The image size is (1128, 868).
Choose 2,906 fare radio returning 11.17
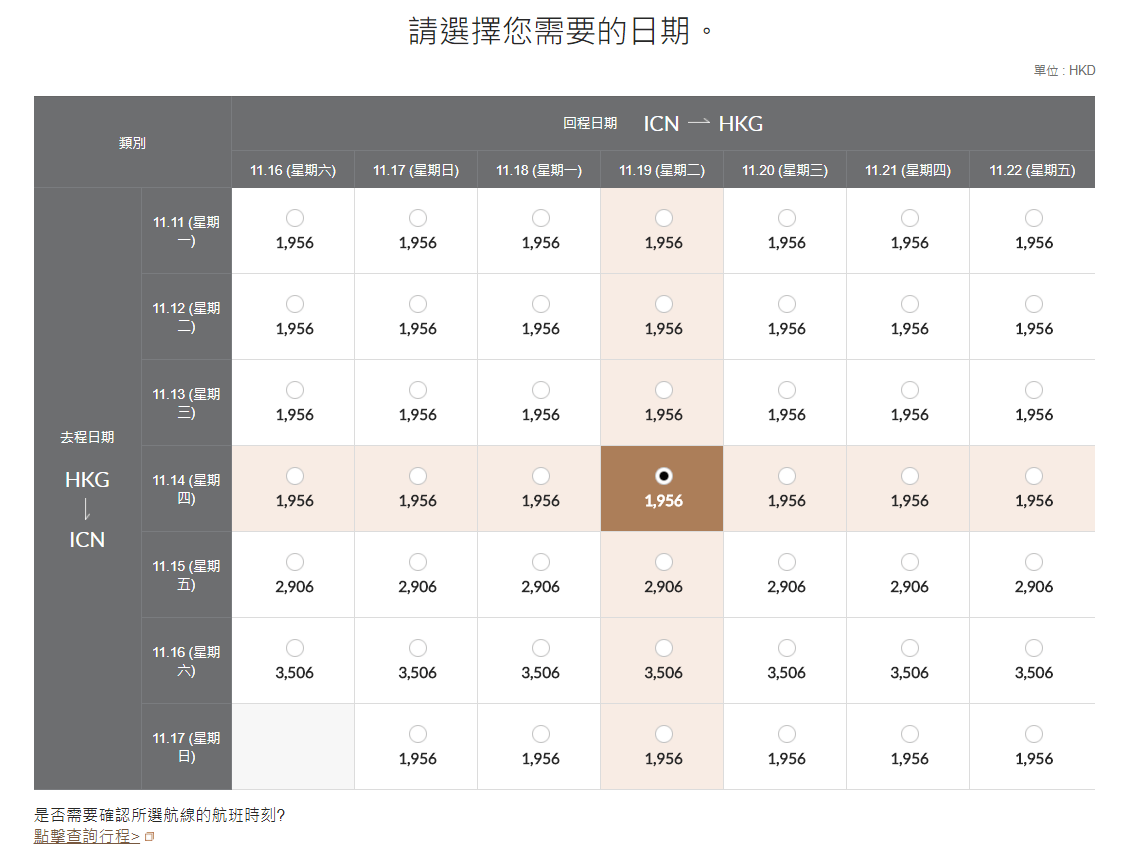pos(418,562)
